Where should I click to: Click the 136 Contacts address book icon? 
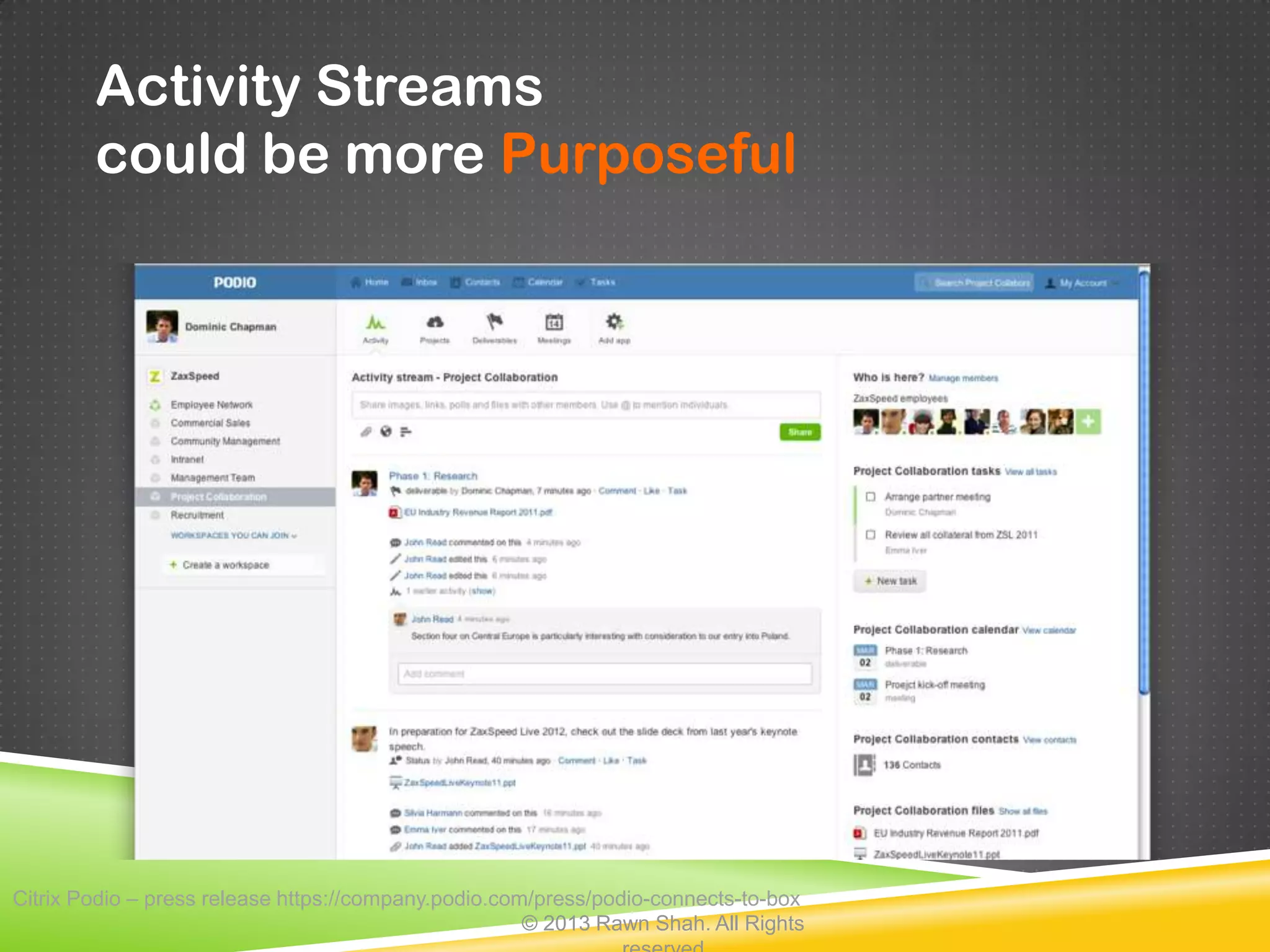tap(864, 765)
